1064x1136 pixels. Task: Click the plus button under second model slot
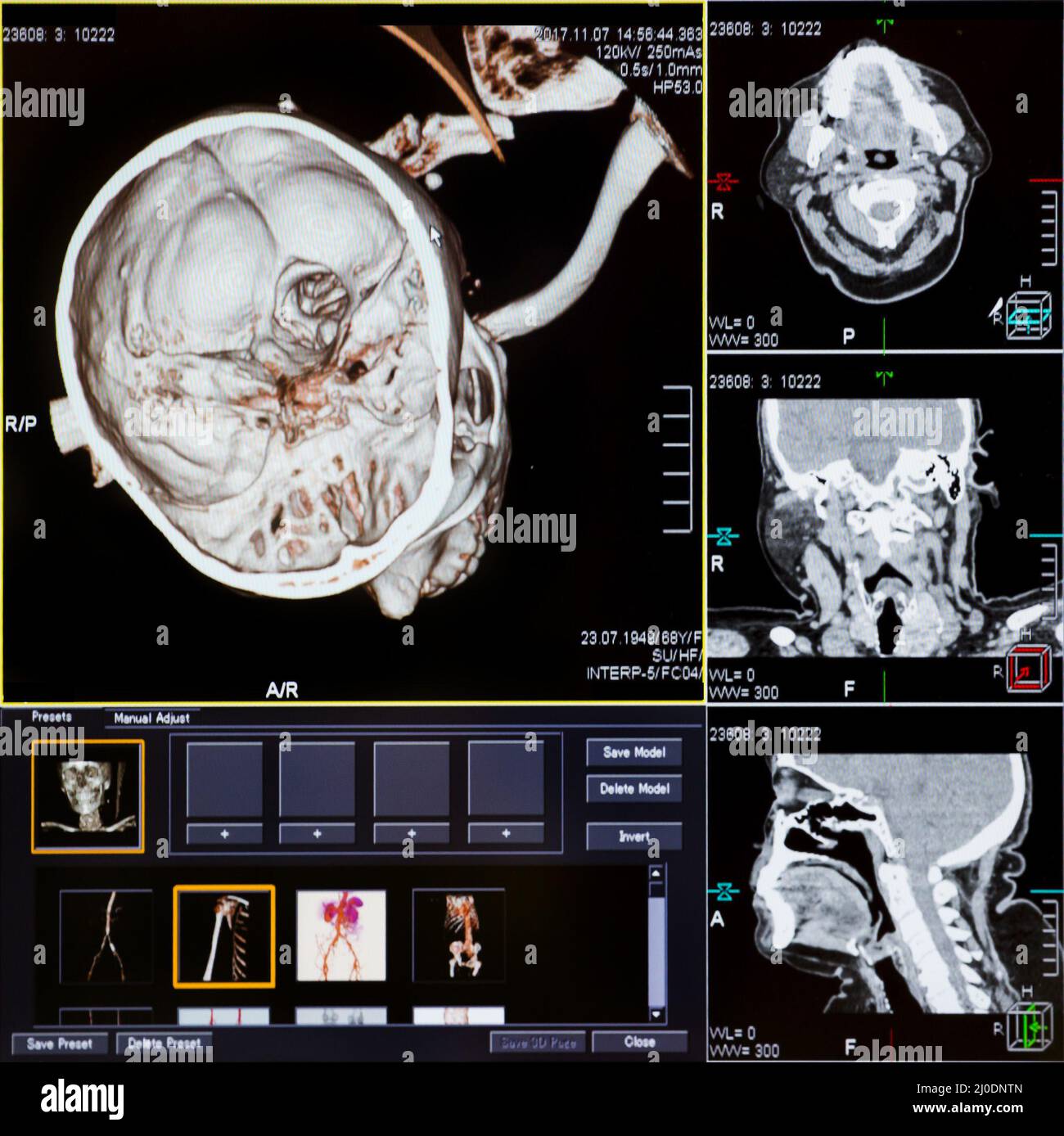(318, 833)
